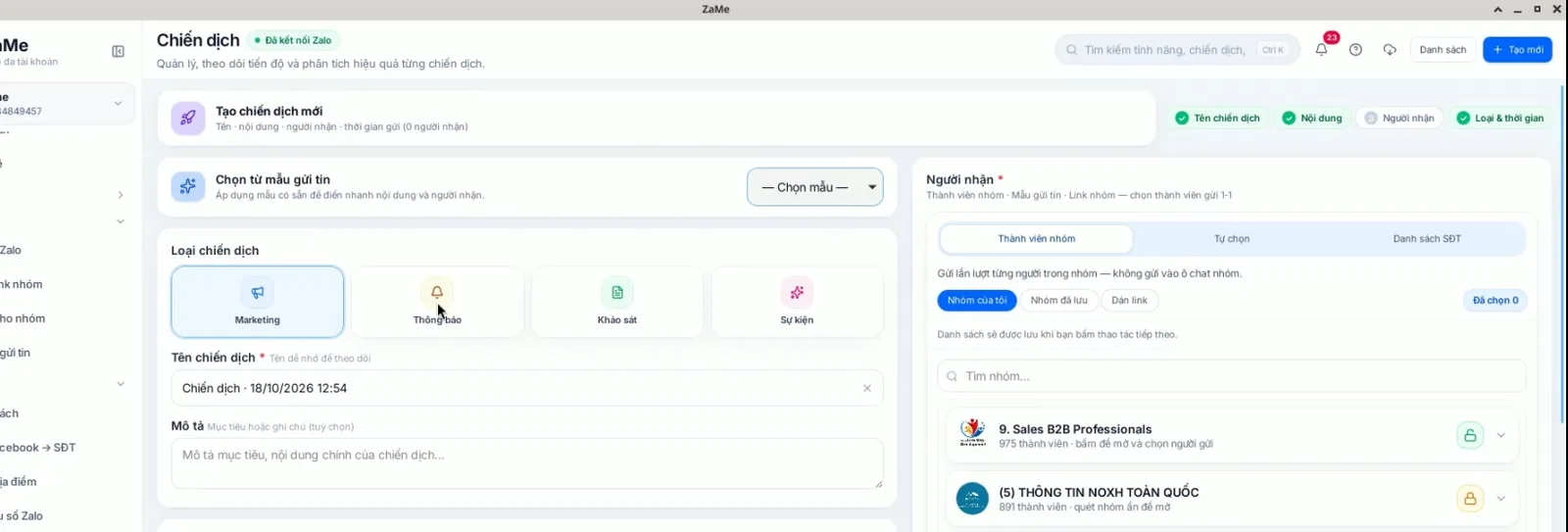Click the Danh sách button in the header

(x=1443, y=50)
